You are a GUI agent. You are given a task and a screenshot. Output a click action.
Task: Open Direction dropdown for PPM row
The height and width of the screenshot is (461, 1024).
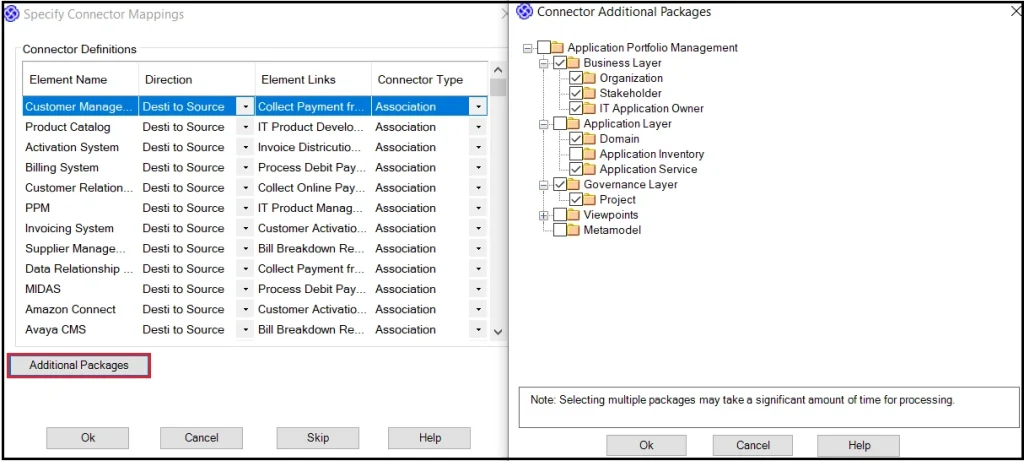point(245,208)
